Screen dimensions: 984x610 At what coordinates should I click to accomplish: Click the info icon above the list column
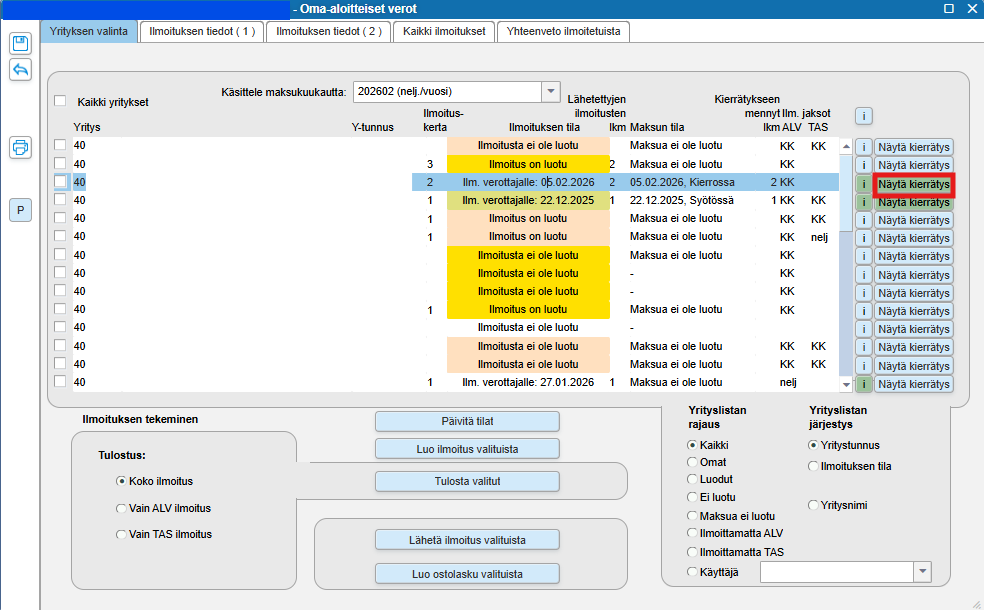[x=864, y=115]
